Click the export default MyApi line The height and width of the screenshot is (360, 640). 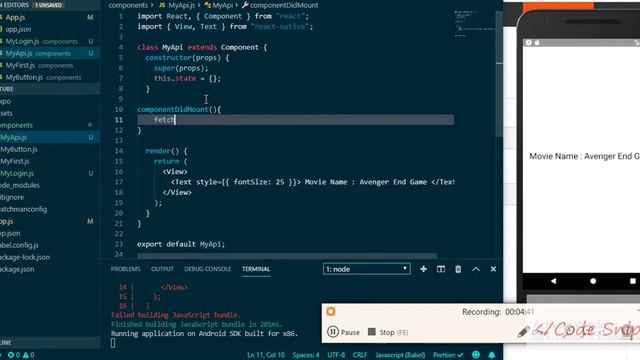click(x=181, y=244)
